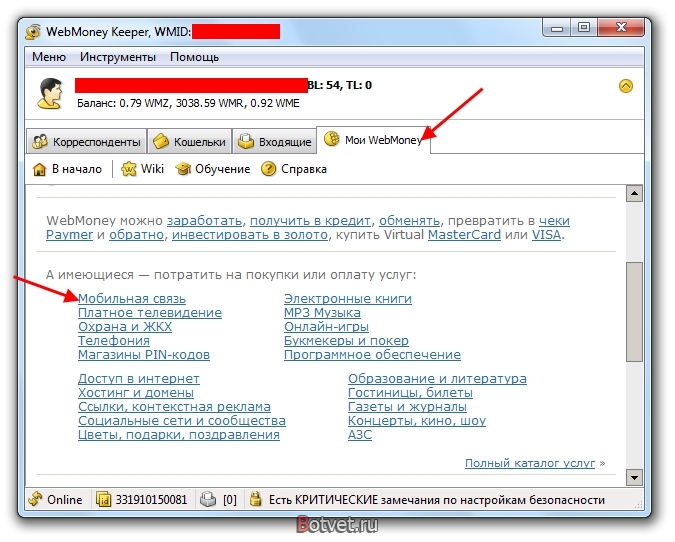
Task: Click the Справка question mark icon
Action: point(268,169)
